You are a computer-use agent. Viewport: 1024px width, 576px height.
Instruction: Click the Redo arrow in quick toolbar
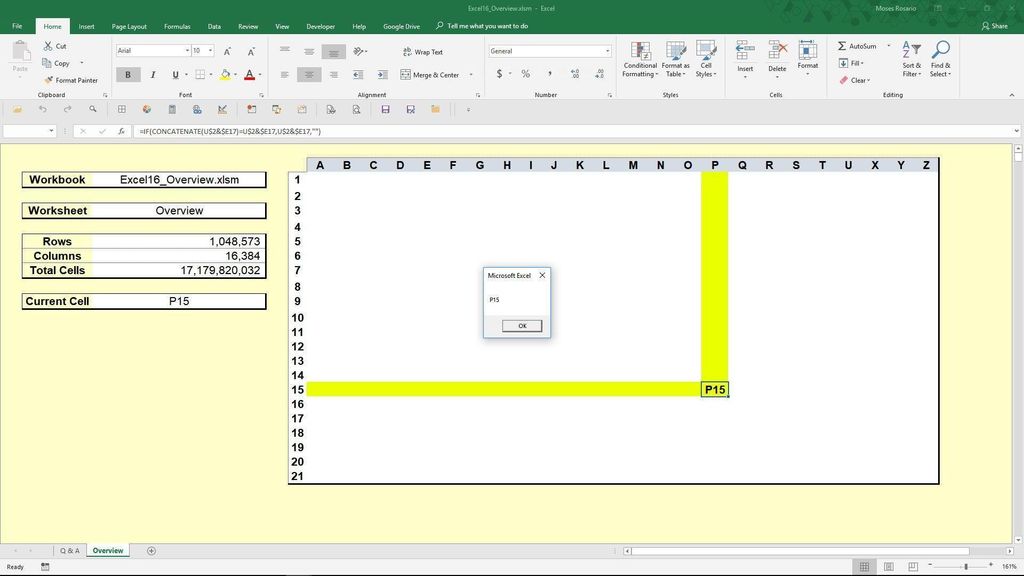coord(67,110)
